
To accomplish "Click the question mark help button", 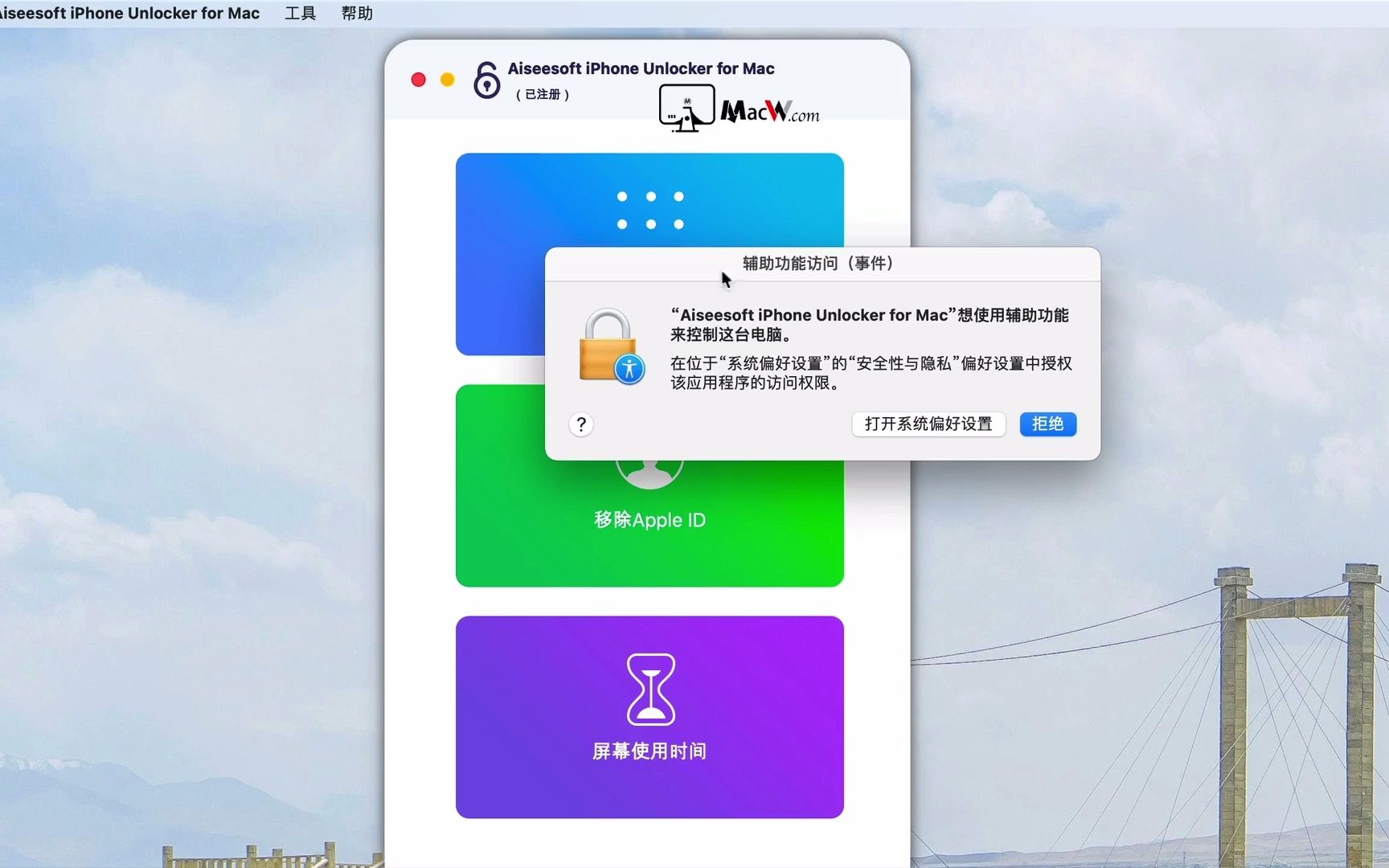I will point(581,424).
